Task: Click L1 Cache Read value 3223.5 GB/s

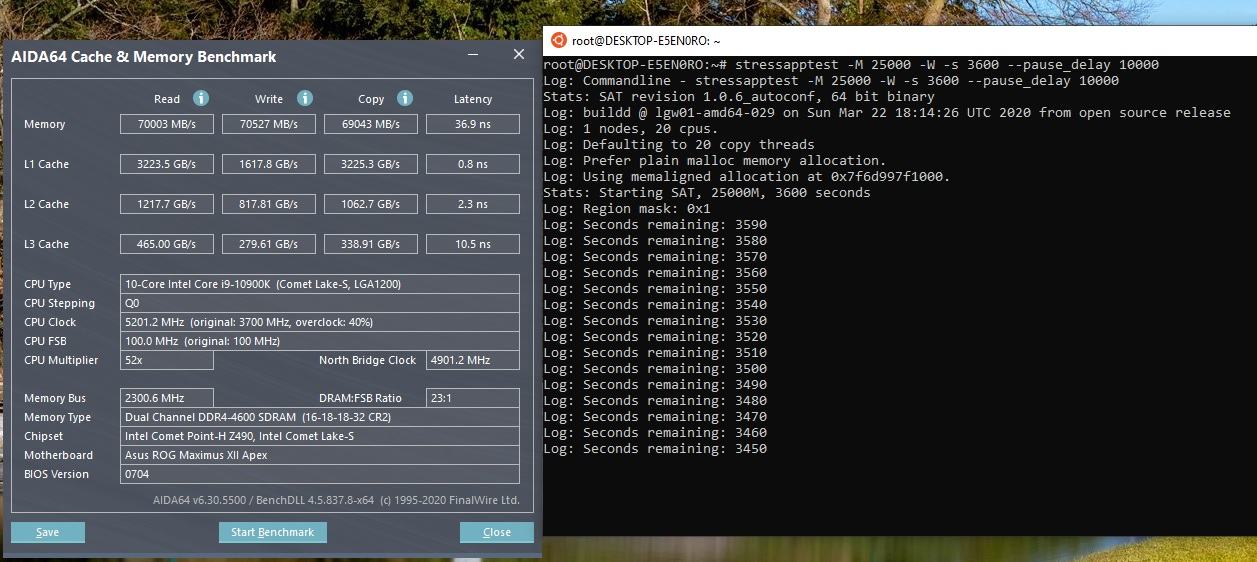Action: click(x=167, y=164)
